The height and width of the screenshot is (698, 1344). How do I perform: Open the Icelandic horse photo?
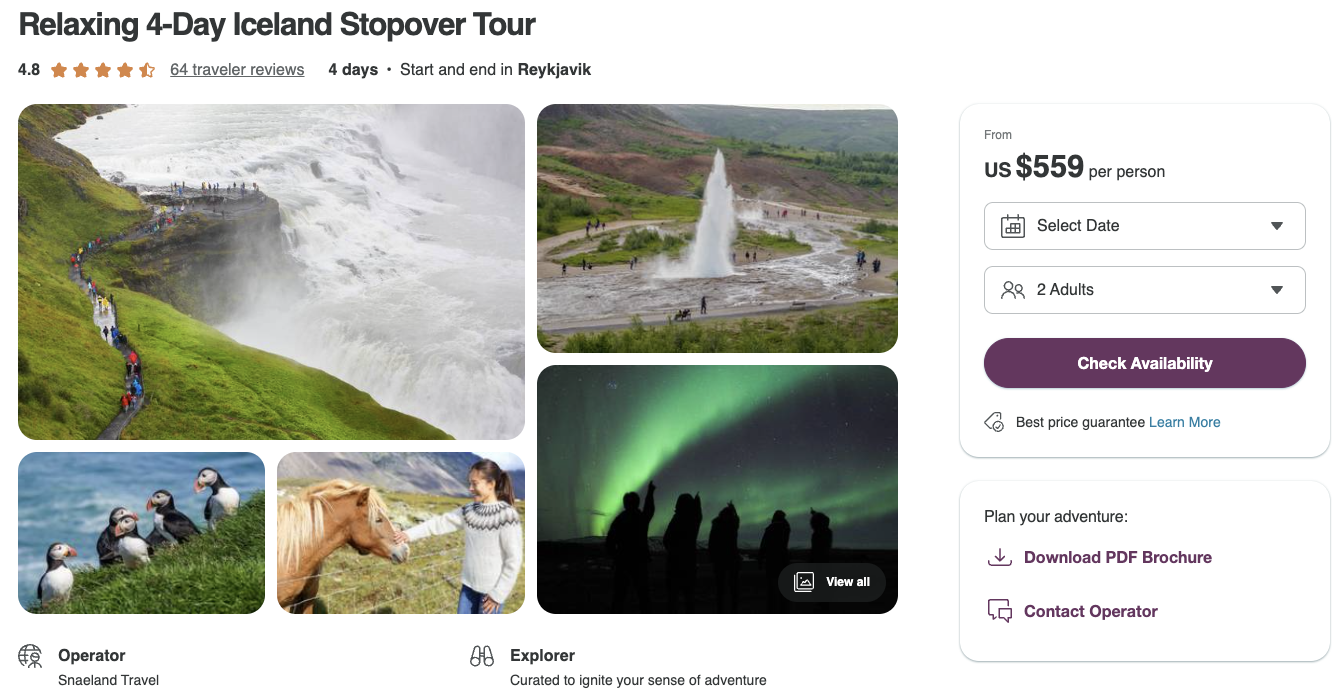point(400,533)
